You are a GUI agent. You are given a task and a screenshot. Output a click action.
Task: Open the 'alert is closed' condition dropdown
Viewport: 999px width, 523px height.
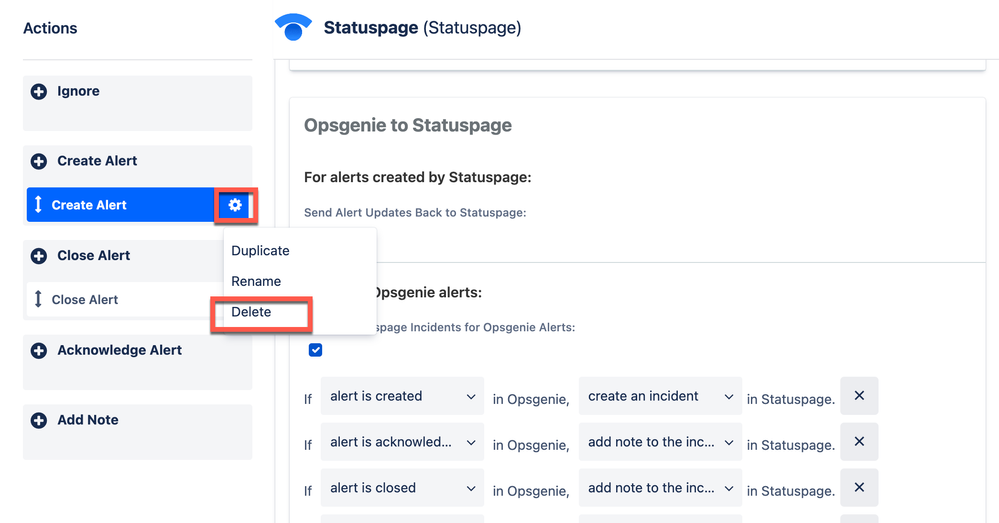pyautogui.click(x=402, y=487)
